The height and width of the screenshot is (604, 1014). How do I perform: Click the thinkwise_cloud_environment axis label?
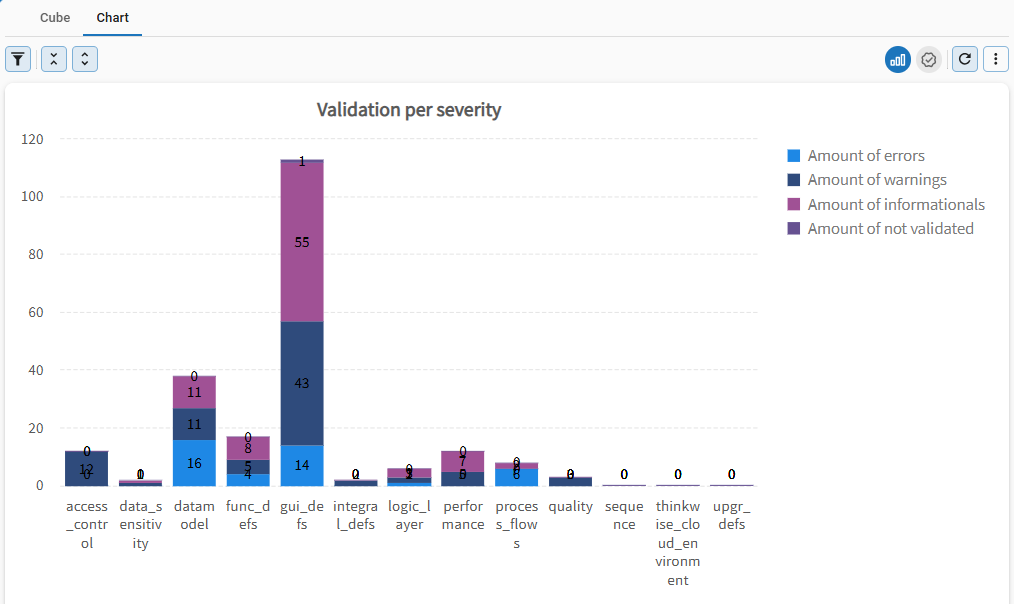[678, 543]
